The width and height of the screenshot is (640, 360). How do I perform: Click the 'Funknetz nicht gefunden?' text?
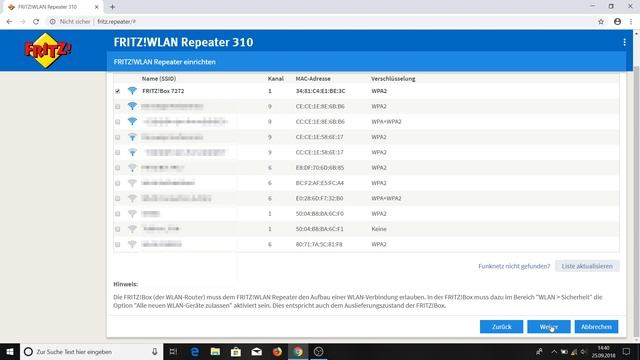(514, 266)
